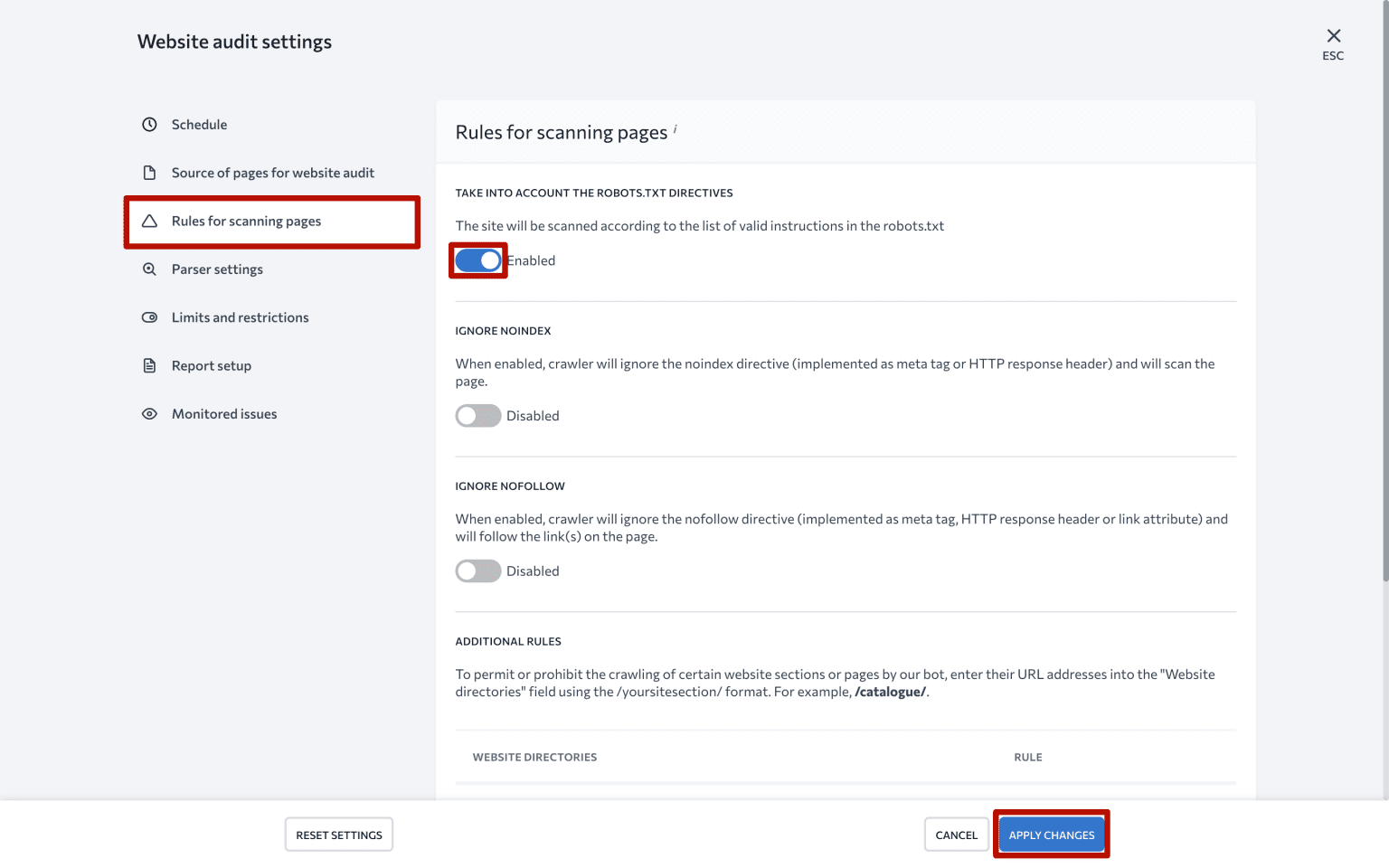Apply the audit setting changes

click(1051, 834)
